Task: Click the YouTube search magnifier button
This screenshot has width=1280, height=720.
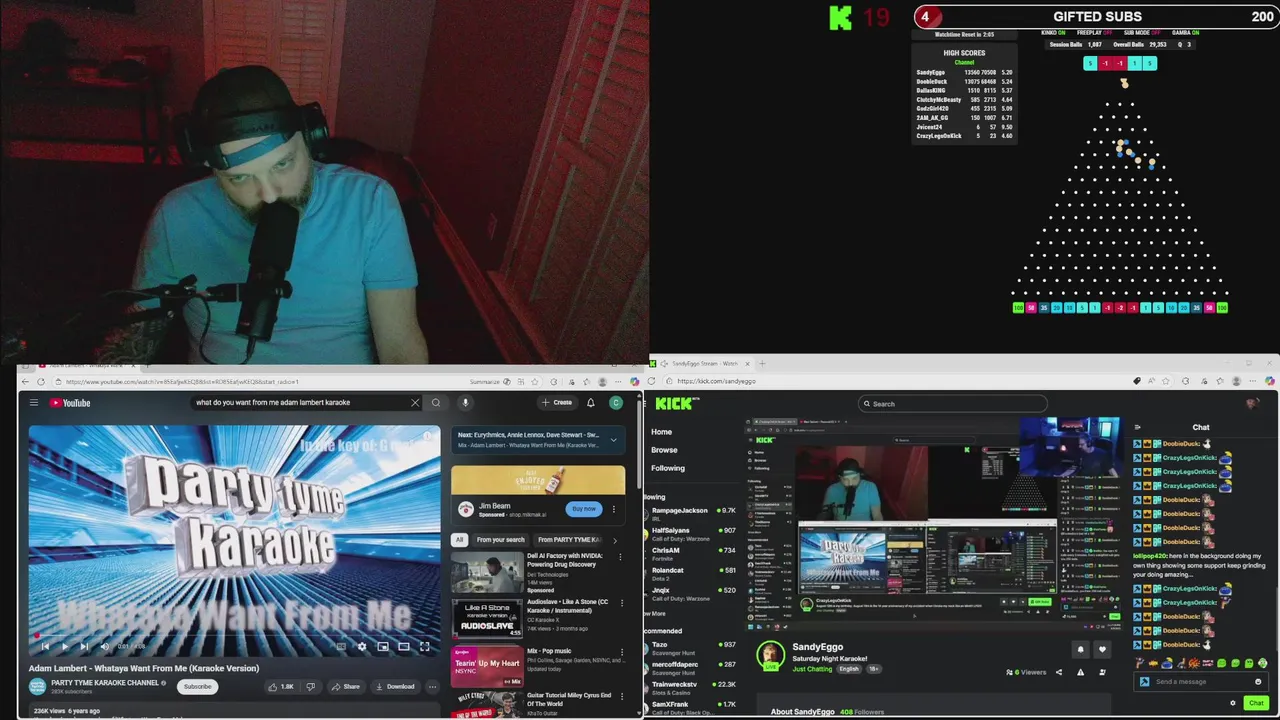Action: [436, 403]
